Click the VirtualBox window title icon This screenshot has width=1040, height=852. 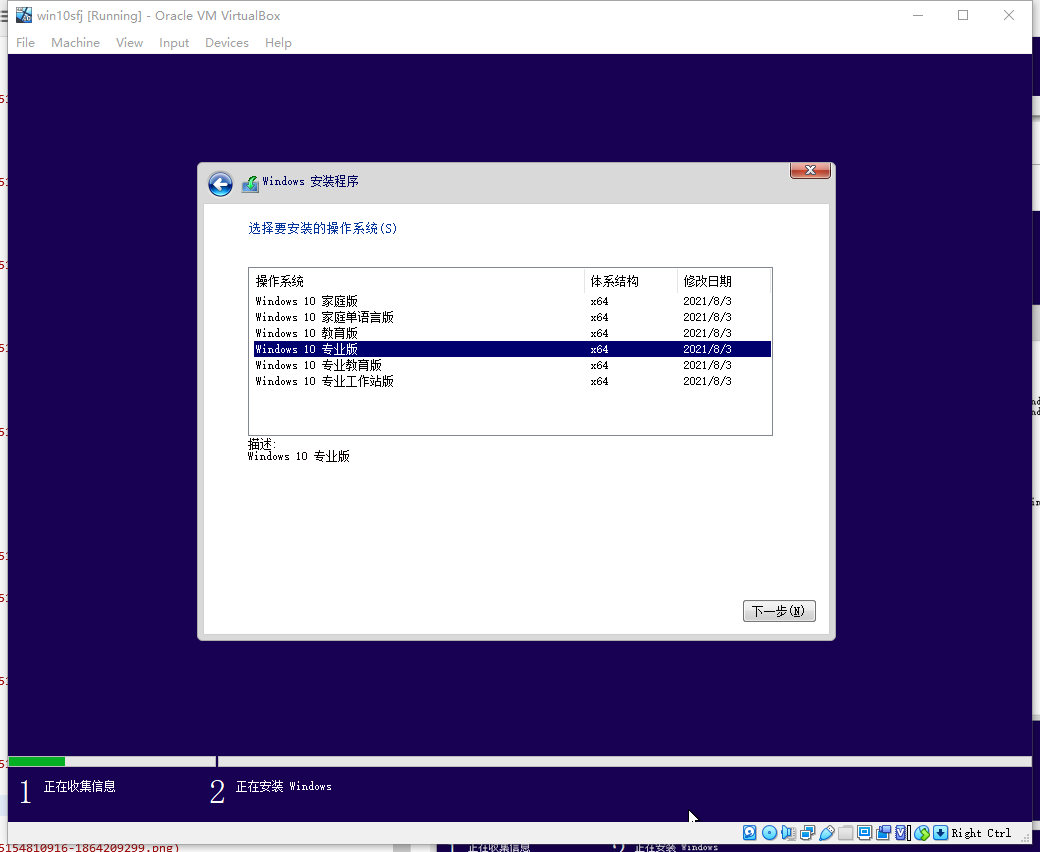click(24, 15)
